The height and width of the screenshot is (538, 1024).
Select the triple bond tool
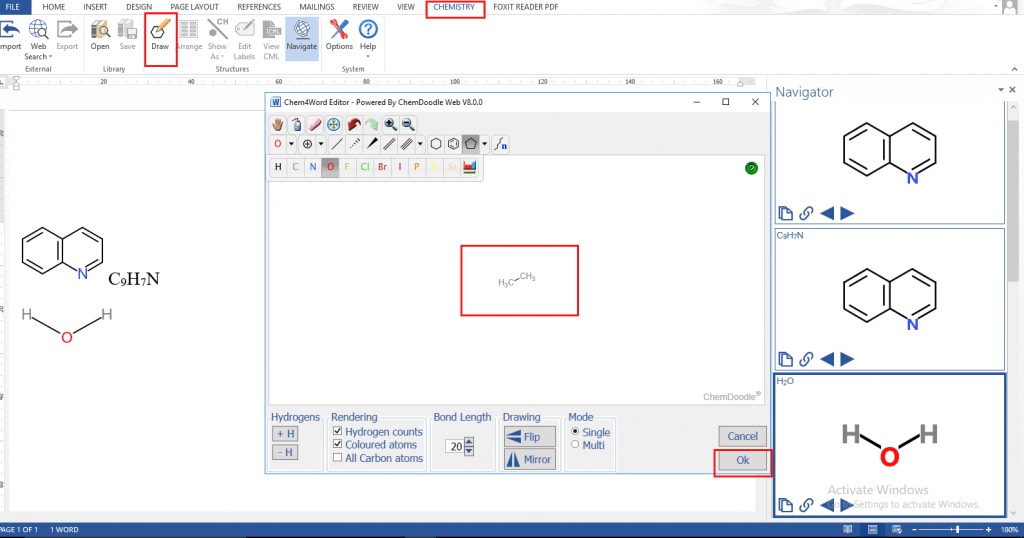pyautogui.click(x=407, y=144)
